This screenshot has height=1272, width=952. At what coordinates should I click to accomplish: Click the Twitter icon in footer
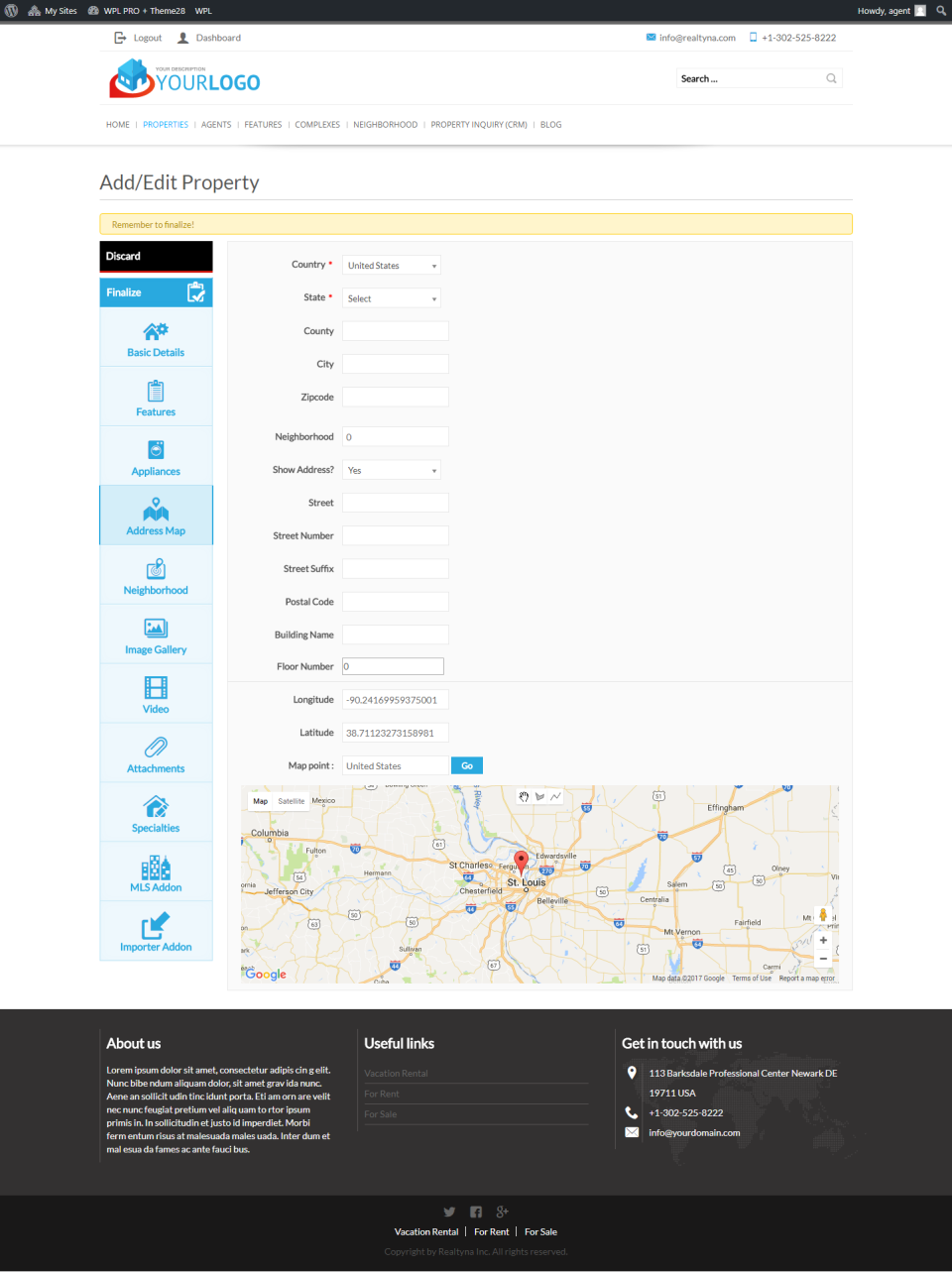(449, 1212)
